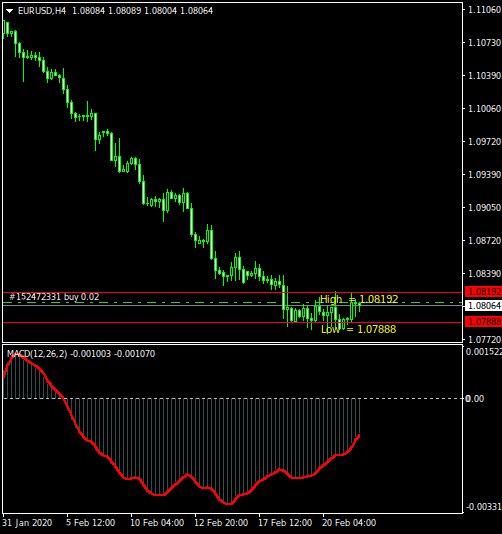Click the 12 Feb 20:00 time marker
Viewport: 502px width, 534px height.
(x=221, y=523)
